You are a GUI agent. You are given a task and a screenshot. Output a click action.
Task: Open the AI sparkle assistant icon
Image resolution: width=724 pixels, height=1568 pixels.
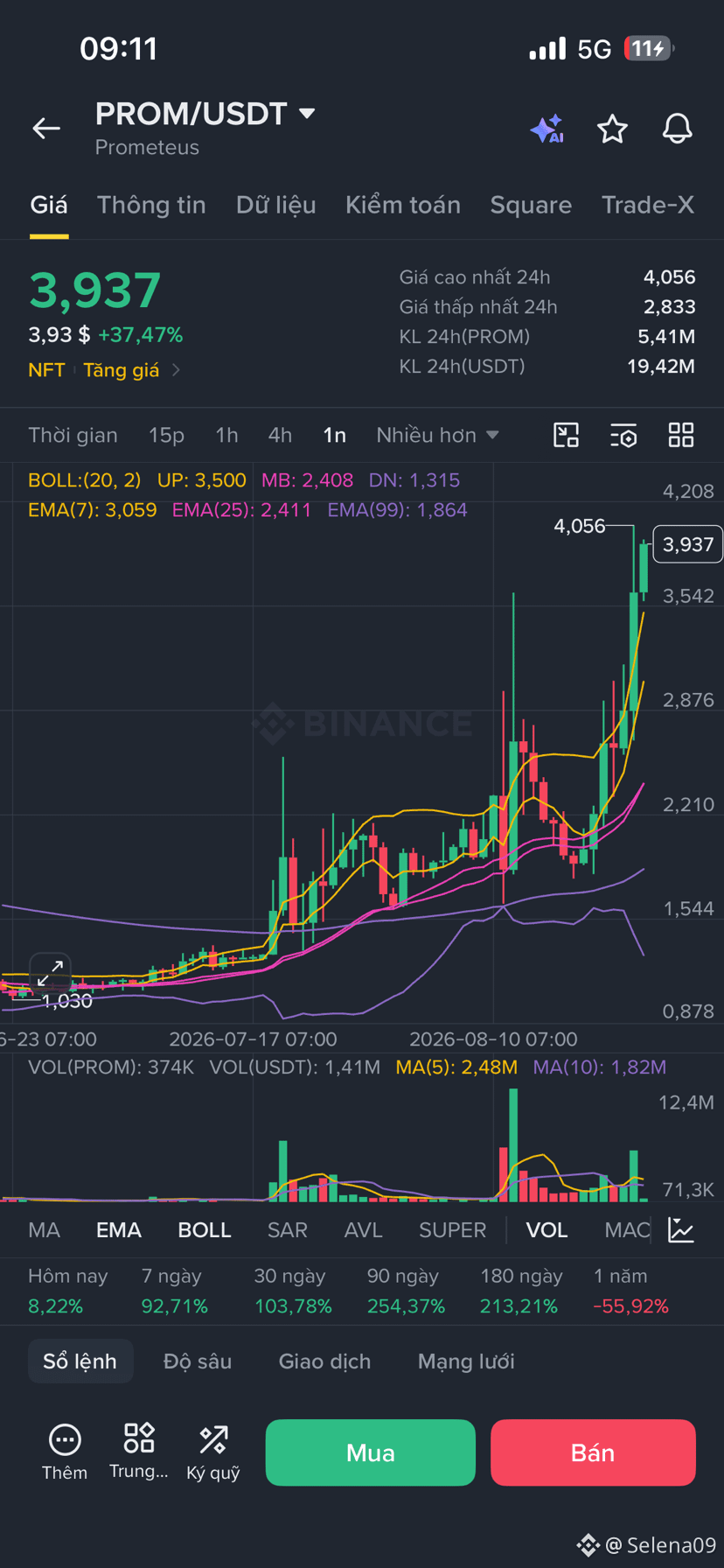pyautogui.click(x=547, y=129)
